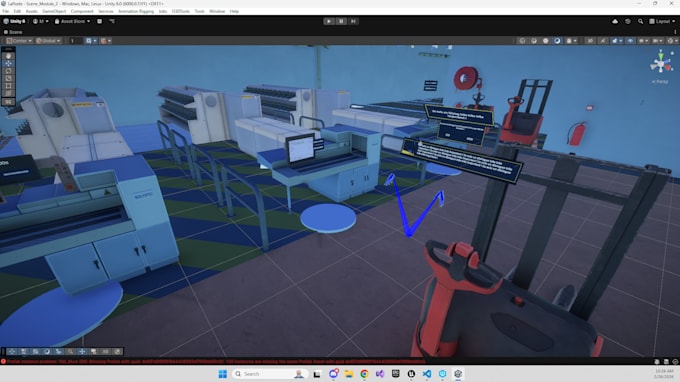The image size is (680, 382).
Task: Open the GameObject menu
Action: [54, 11]
